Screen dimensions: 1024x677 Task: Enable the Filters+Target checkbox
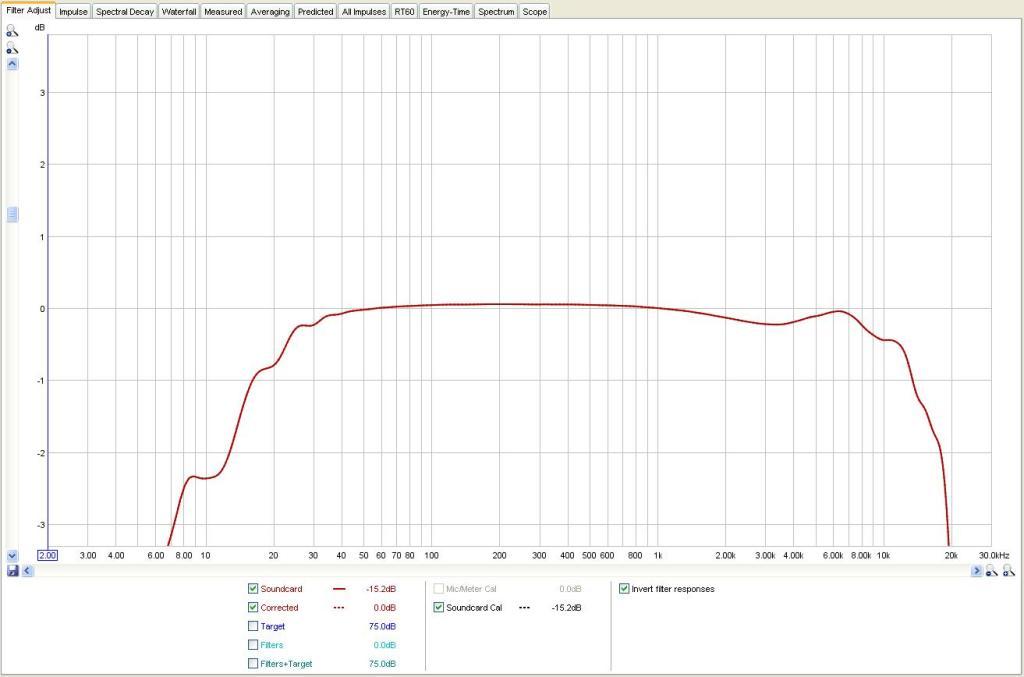253,663
